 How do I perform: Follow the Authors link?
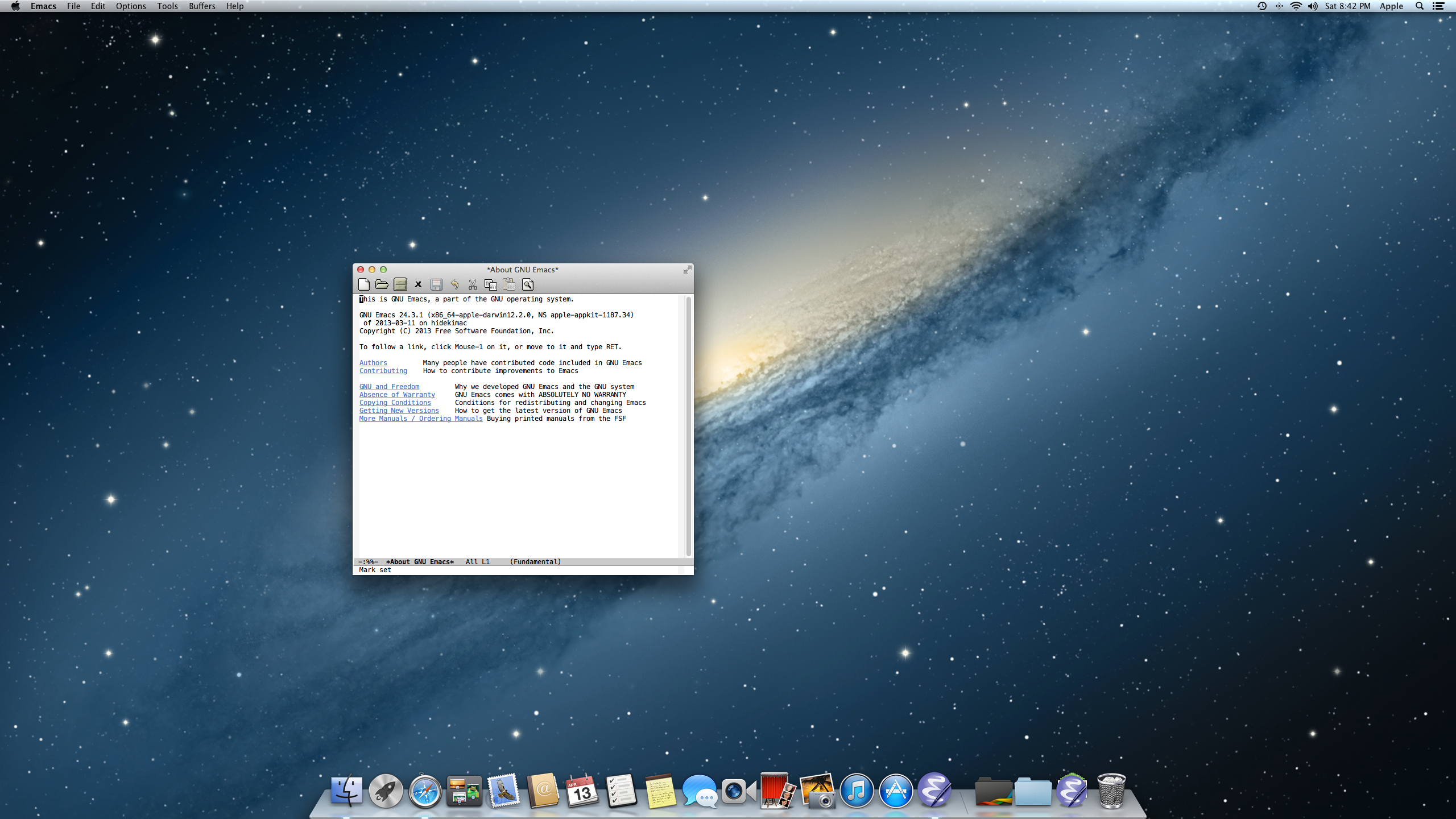[x=373, y=363]
